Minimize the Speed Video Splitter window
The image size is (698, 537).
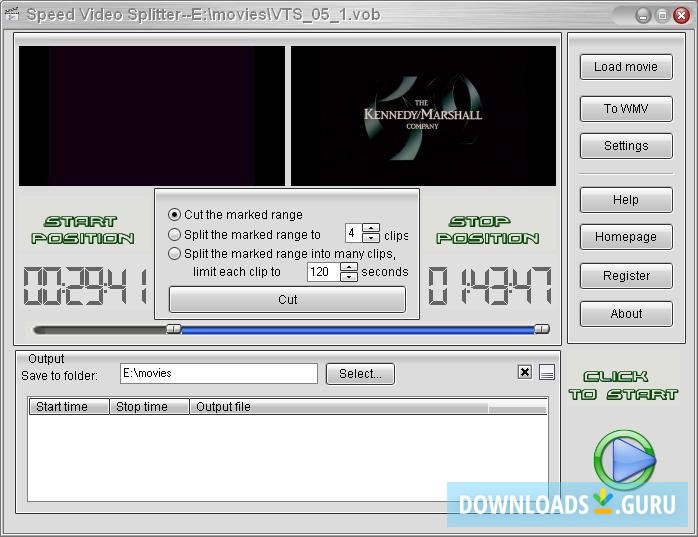click(643, 16)
